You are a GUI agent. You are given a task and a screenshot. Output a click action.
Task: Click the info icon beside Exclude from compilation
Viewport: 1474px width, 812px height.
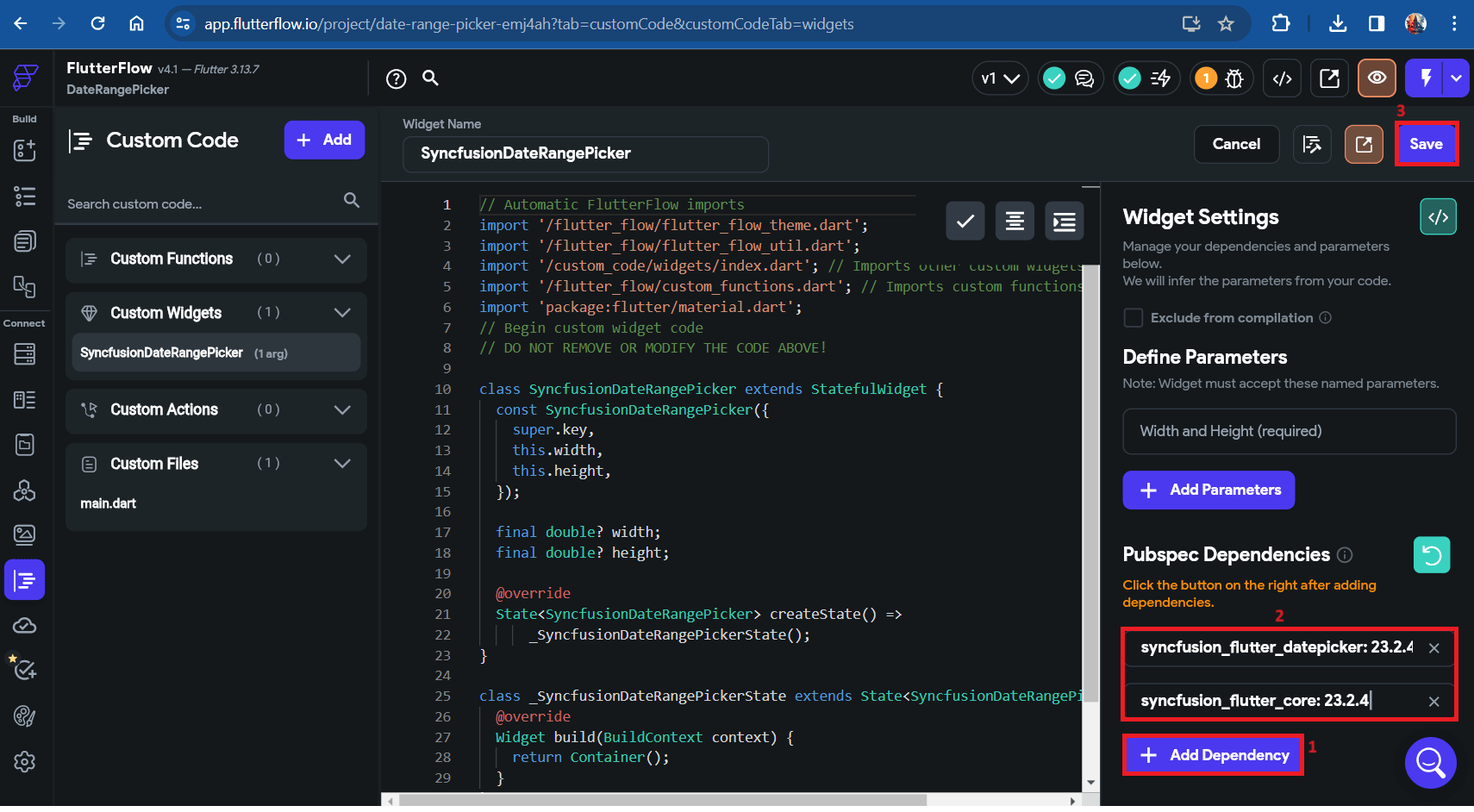(x=1326, y=318)
